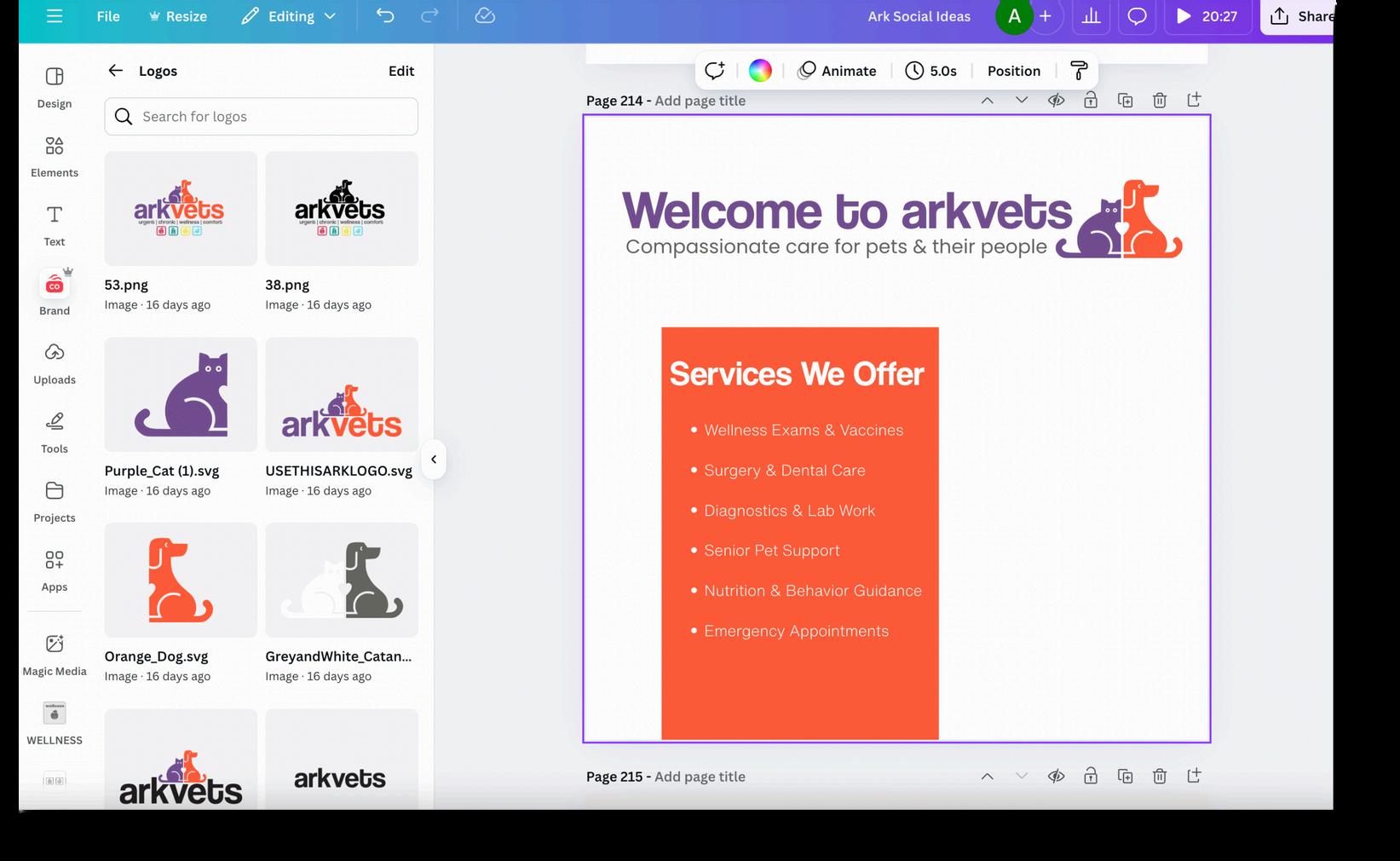1400x861 pixels.
Task: Click the Ark Social Ideas title
Action: pyautogui.click(x=919, y=16)
